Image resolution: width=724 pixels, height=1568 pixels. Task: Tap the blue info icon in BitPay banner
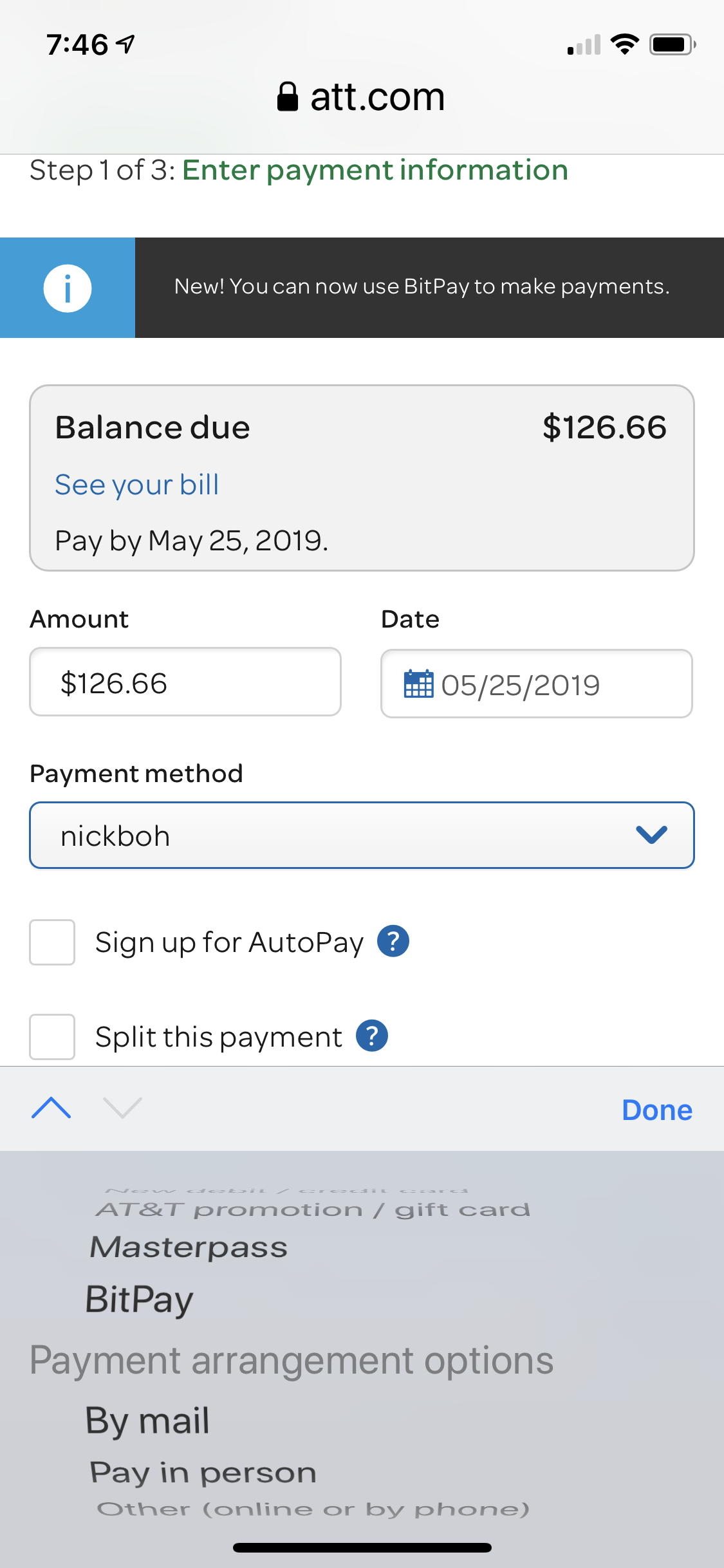tap(68, 288)
